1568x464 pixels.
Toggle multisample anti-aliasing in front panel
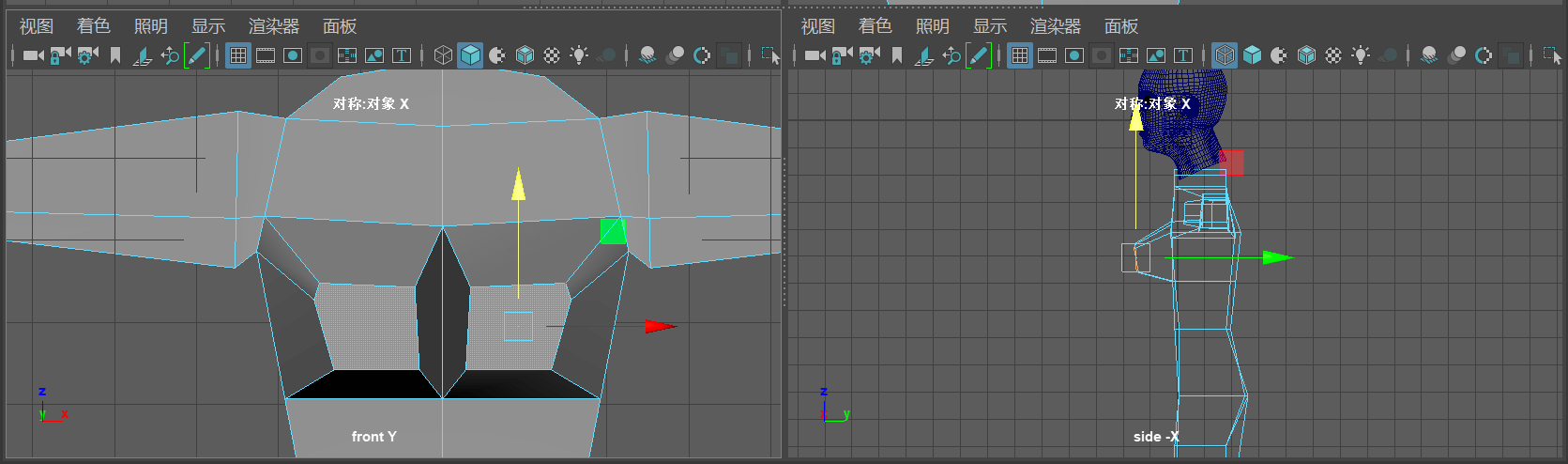(702, 55)
